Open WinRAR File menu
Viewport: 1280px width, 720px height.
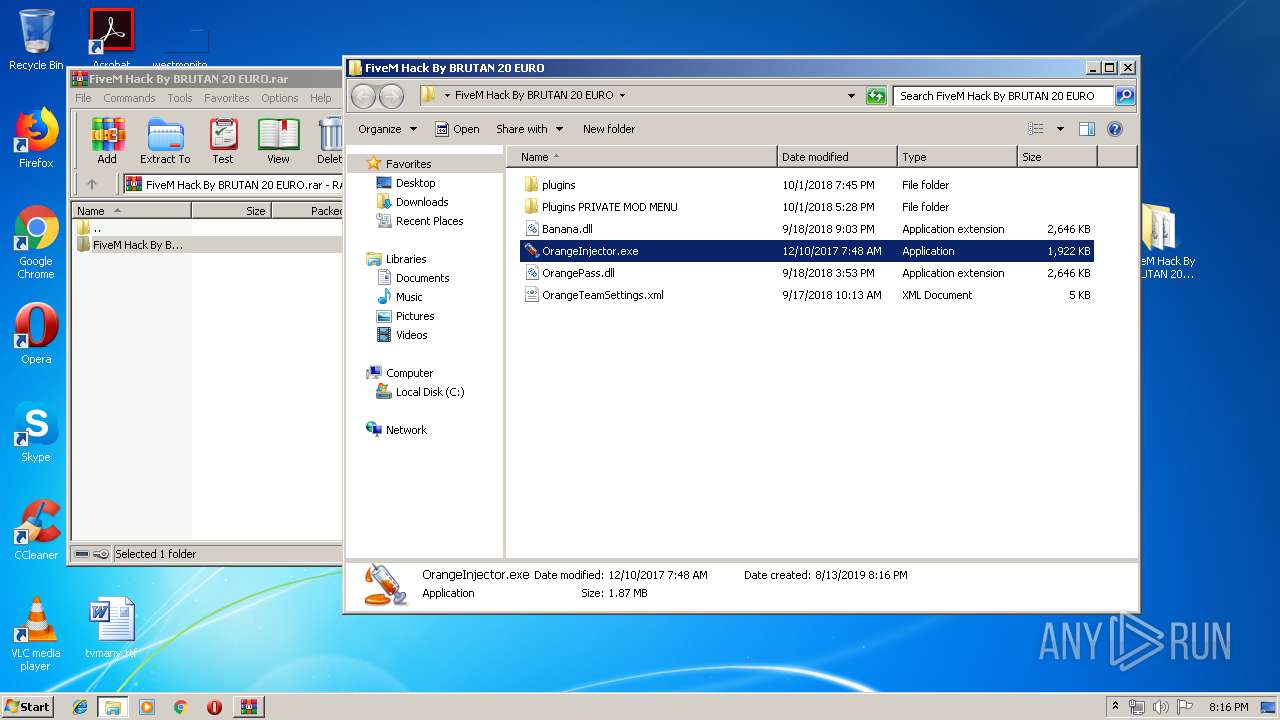coord(83,98)
